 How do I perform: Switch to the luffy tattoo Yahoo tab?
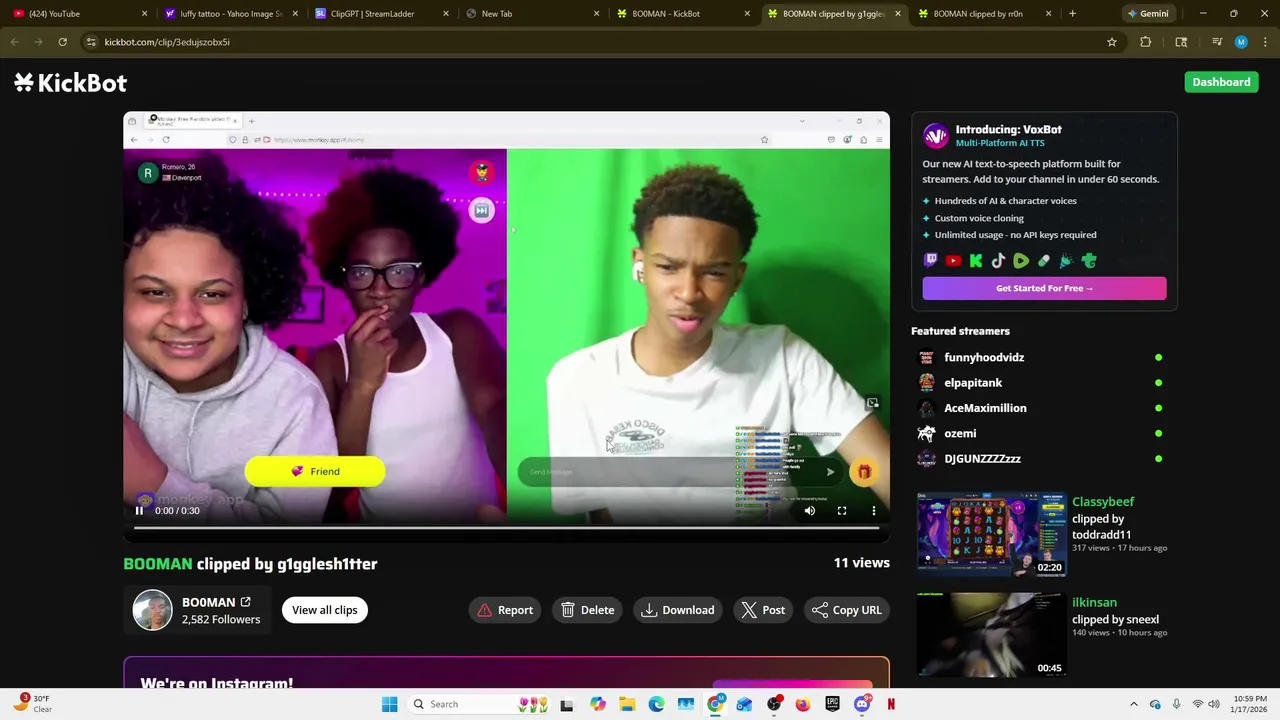pyautogui.click(x=228, y=14)
